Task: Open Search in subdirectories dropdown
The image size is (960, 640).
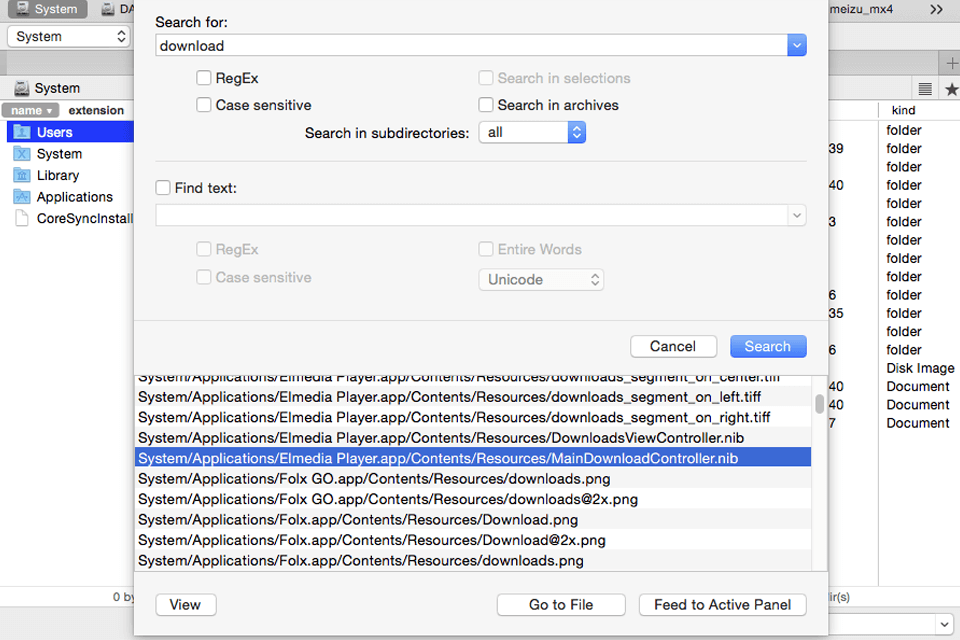Action: pyautogui.click(x=532, y=132)
